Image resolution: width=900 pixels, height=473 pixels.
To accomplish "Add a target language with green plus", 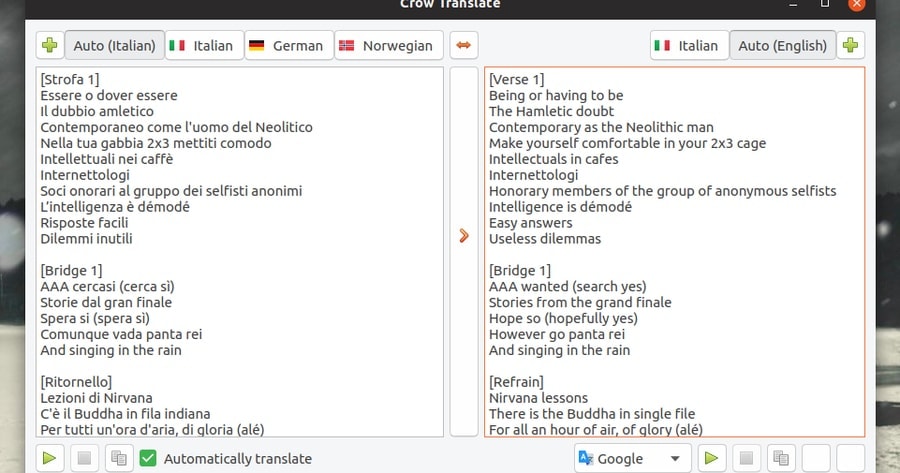I will pyautogui.click(x=851, y=45).
